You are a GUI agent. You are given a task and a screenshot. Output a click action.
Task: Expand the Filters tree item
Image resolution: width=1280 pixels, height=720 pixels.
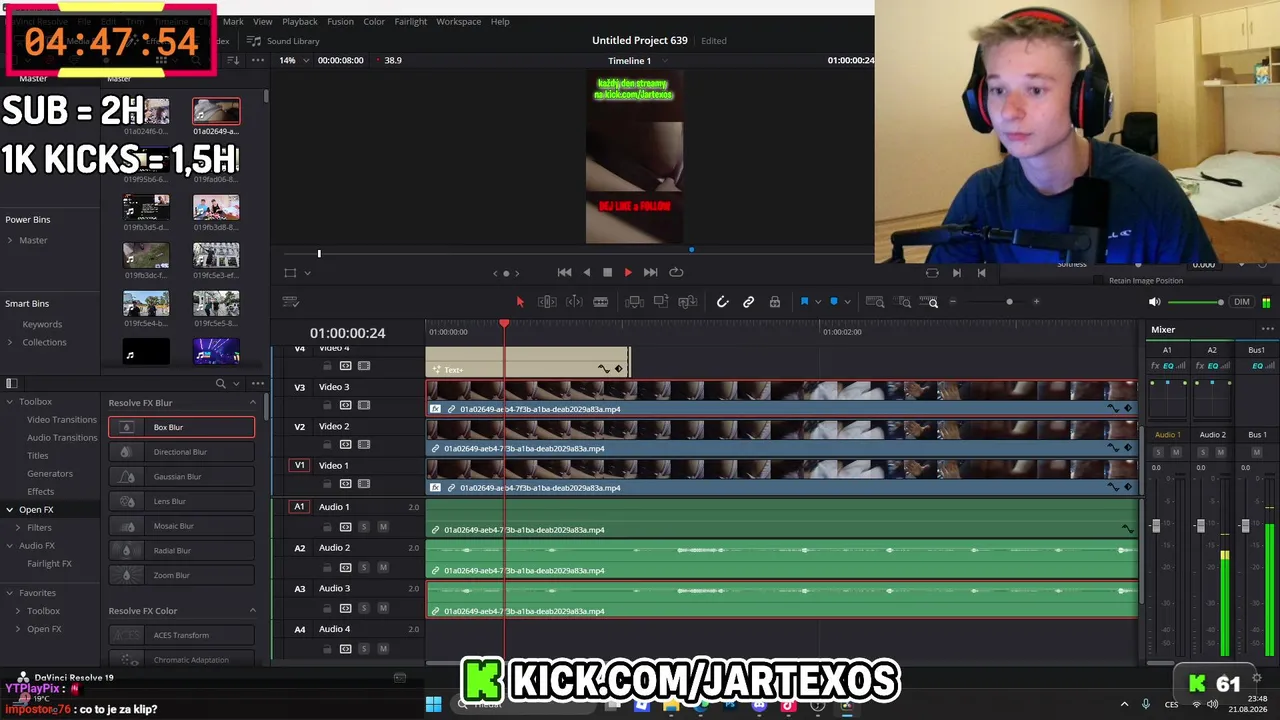[18, 527]
